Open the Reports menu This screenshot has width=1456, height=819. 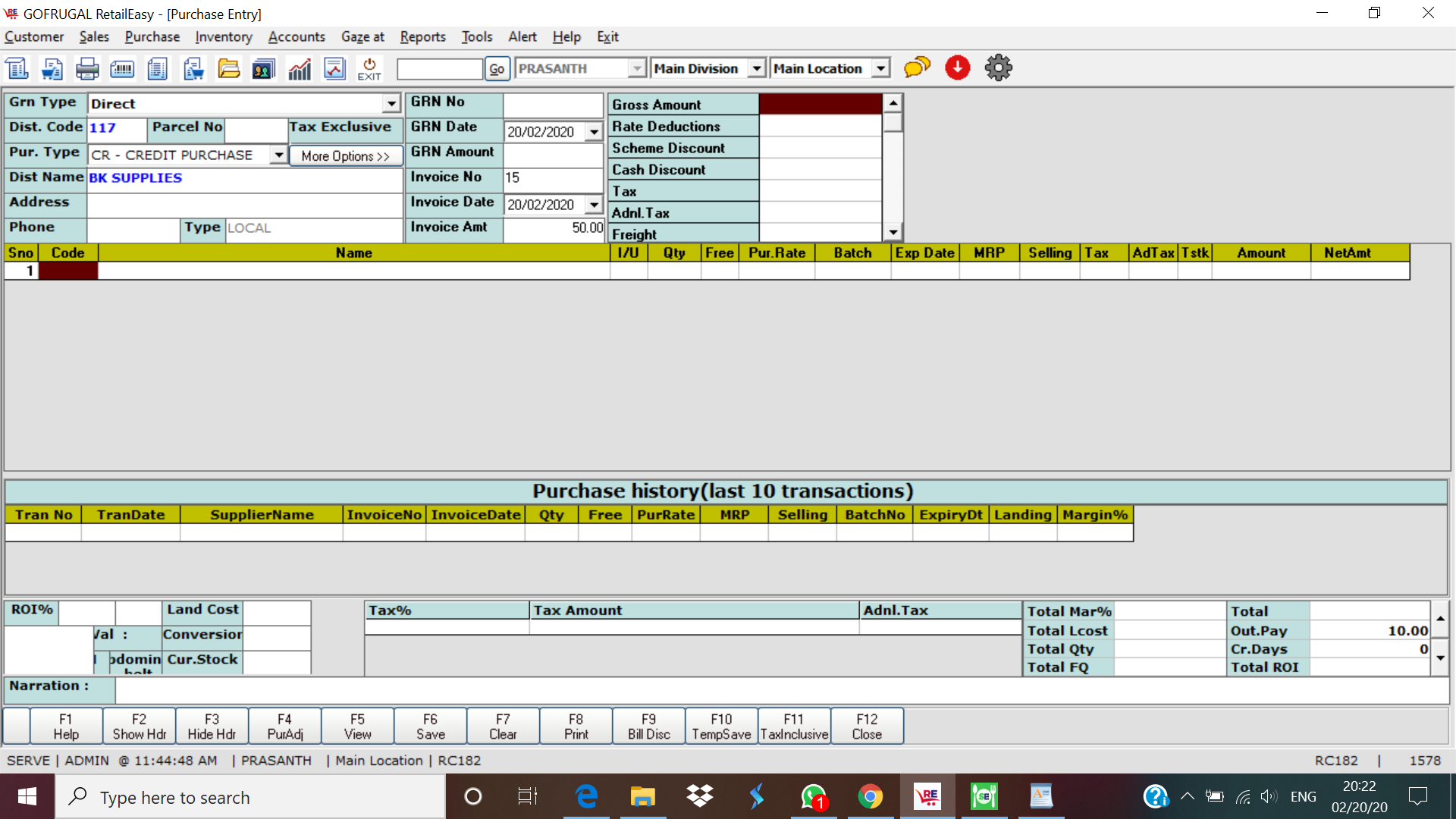[422, 36]
